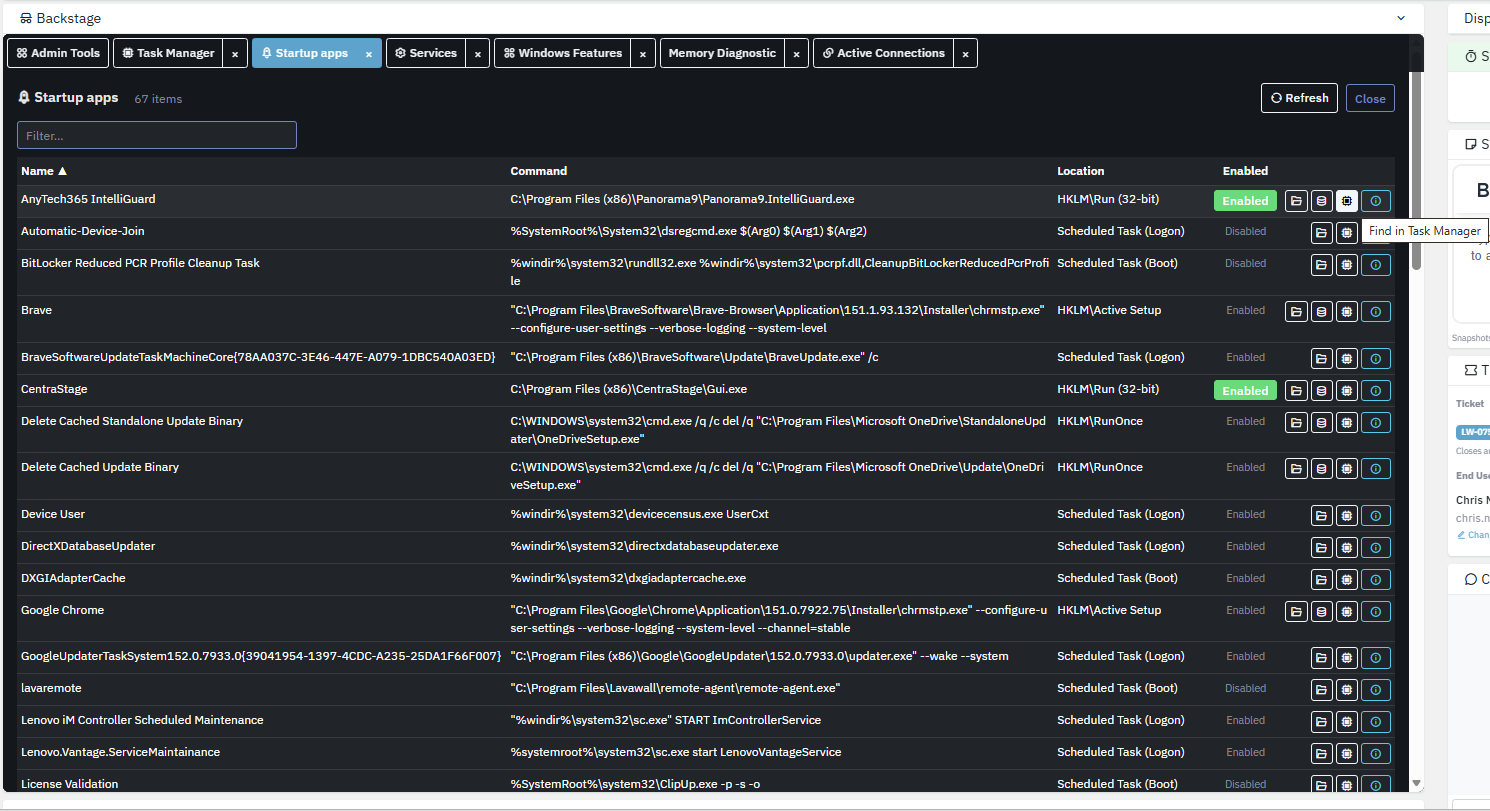The image size is (1490, 811).
Task: Click the Enabled column header
Action: [x=1245, y=171]
